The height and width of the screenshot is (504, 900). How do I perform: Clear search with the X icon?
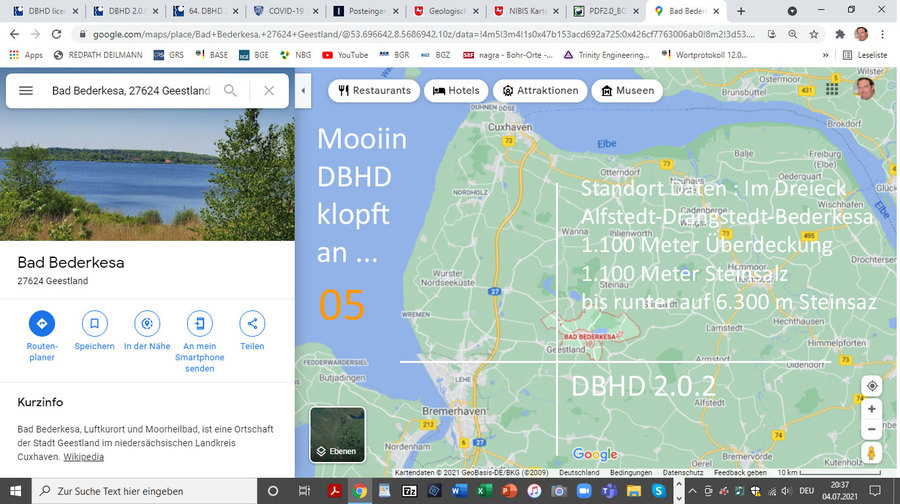tap(268, 91)
